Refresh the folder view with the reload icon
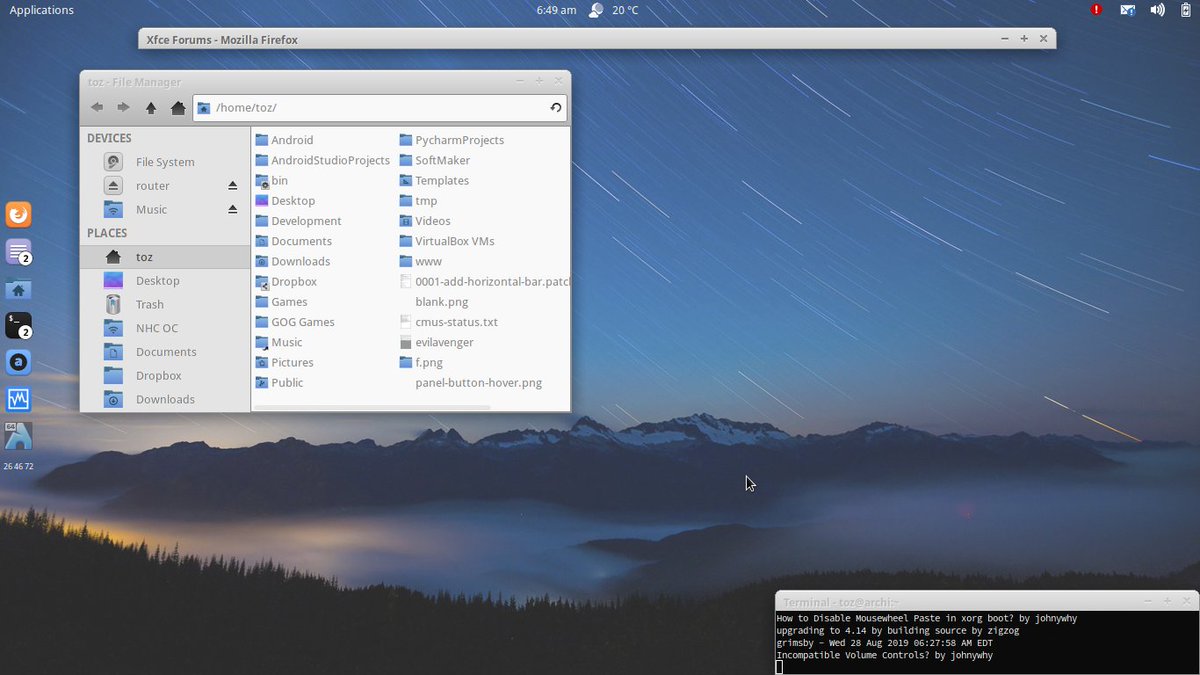This screenshot has height=675, width=1200. (555, 107)
